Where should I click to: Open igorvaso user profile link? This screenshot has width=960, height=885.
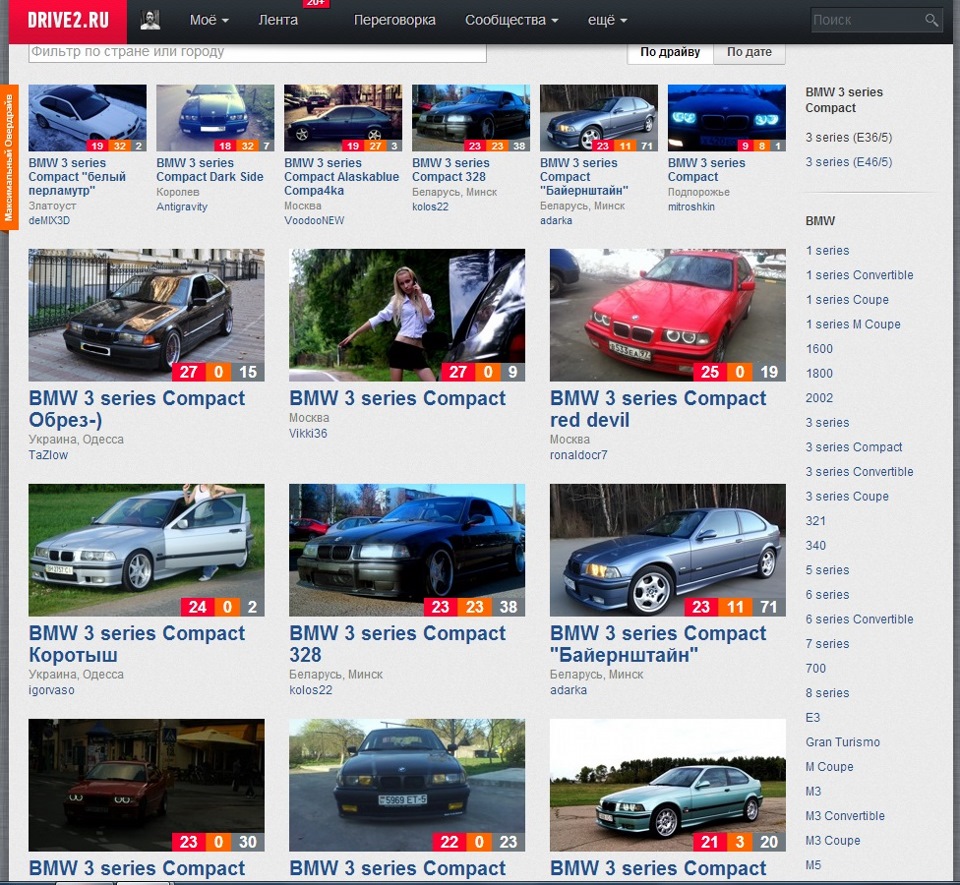coord(51,690)
